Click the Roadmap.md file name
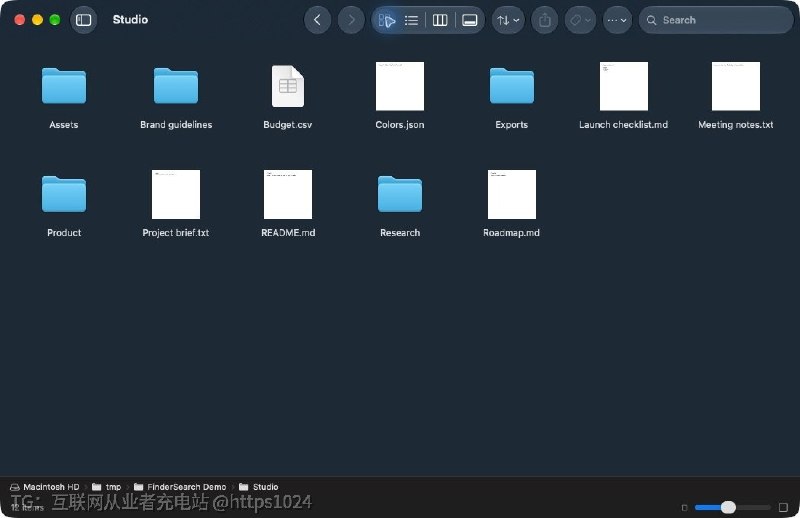The width and height of the screenshot is (800, 518). click(x=512, y=233)
